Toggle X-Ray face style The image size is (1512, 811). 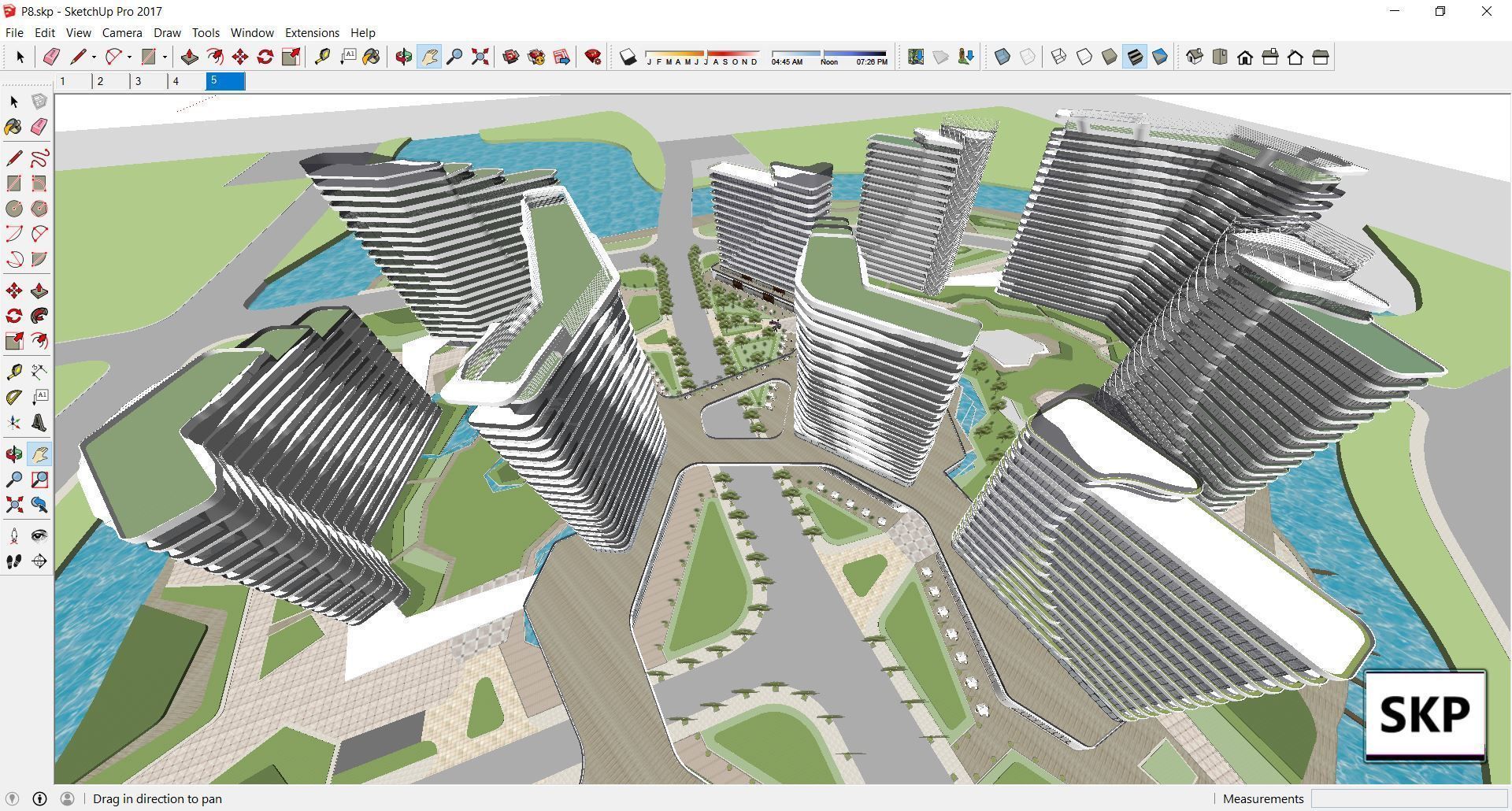pos(1002,57)
